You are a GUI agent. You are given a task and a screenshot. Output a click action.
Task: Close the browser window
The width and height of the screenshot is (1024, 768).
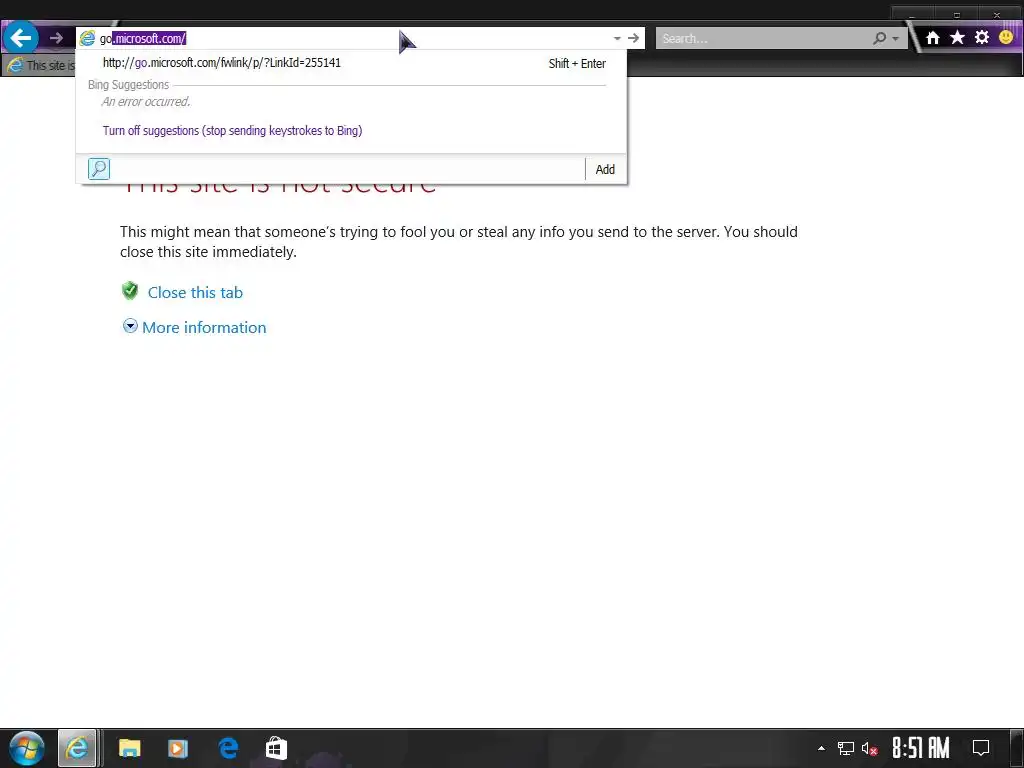pos(997,14)
